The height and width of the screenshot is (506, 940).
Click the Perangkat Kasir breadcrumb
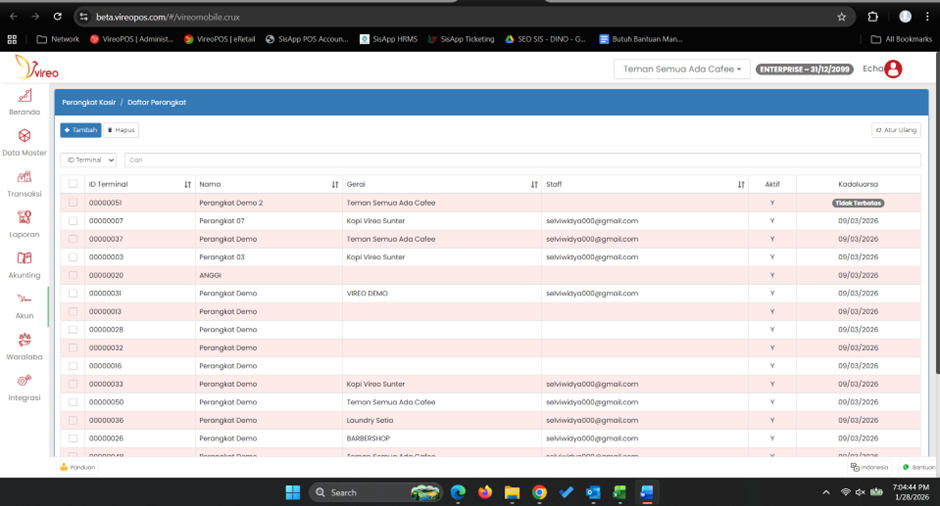point(89,102)
